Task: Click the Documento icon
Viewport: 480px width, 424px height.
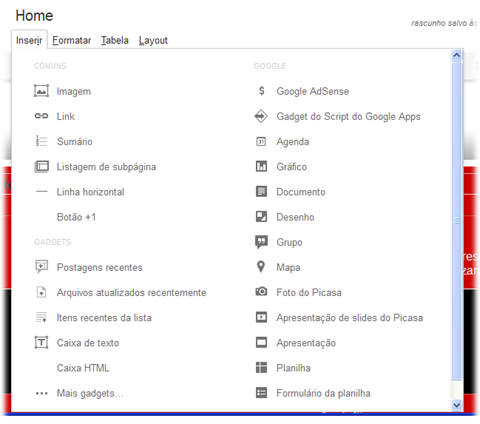Action: (x=261, y=192)
